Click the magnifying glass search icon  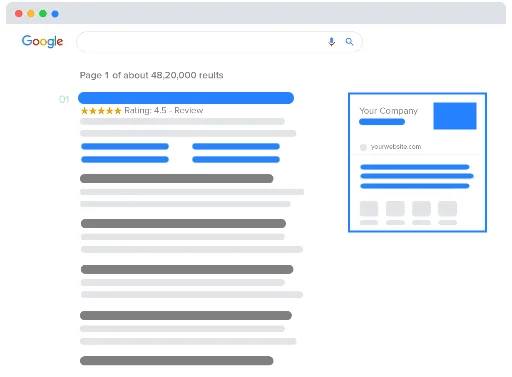point(349,42)
